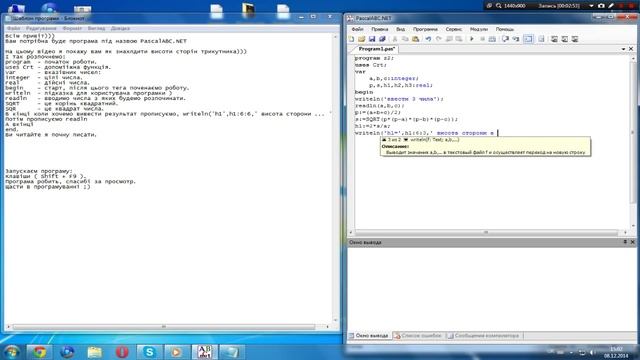Open the Помощь menu
The height and width of the screenshot is (360, 640).
[x=505, y=29]
